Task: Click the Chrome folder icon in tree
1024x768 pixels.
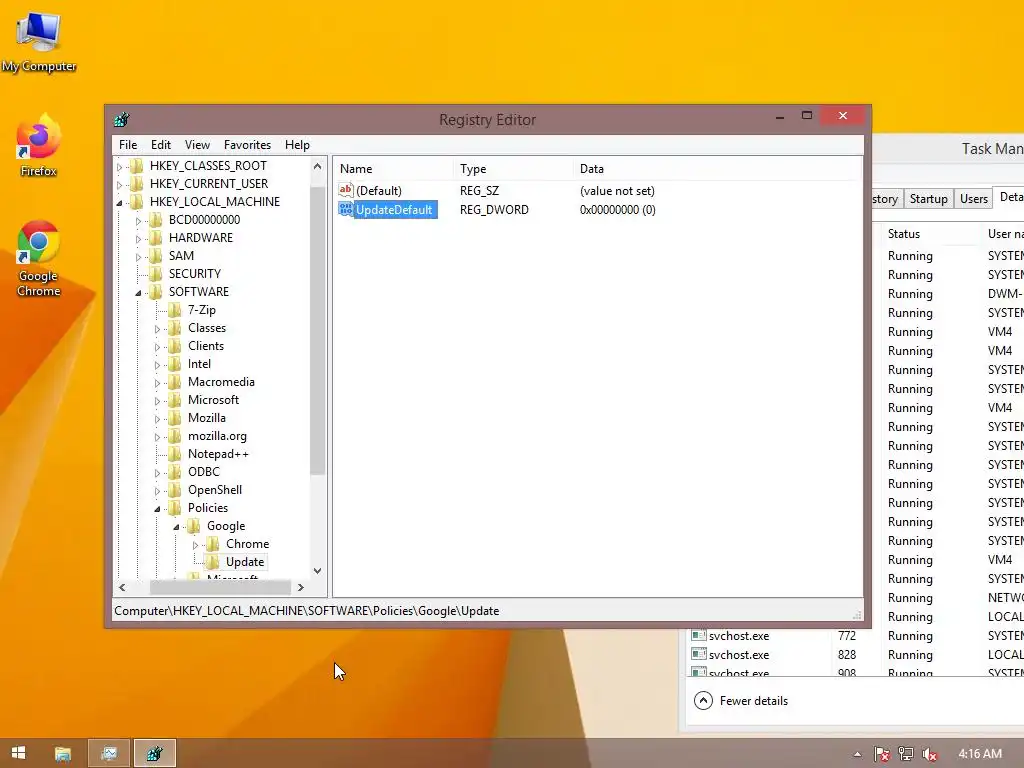Action: coord(213,543)
